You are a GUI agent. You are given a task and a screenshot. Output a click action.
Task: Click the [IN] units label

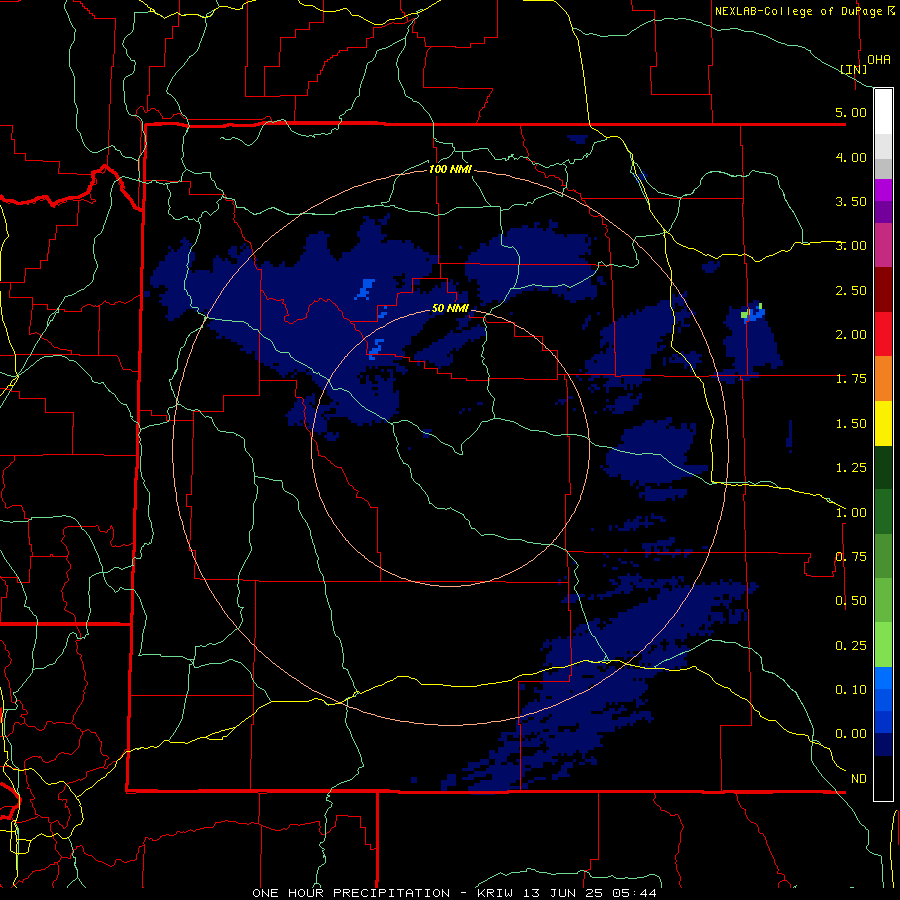tap(854, 69)
